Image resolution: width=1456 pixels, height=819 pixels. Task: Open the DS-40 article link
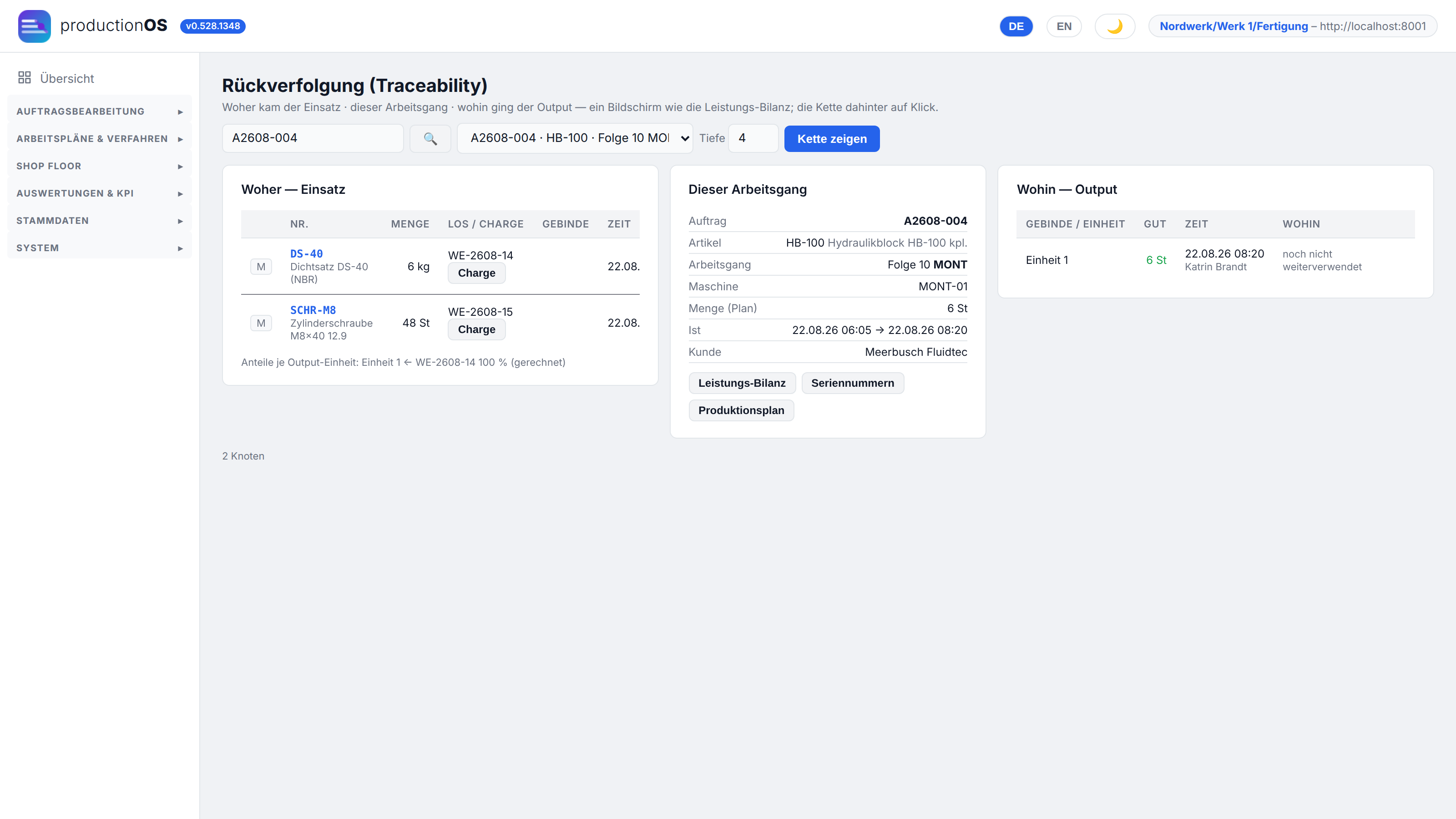[x=306, y=254]
